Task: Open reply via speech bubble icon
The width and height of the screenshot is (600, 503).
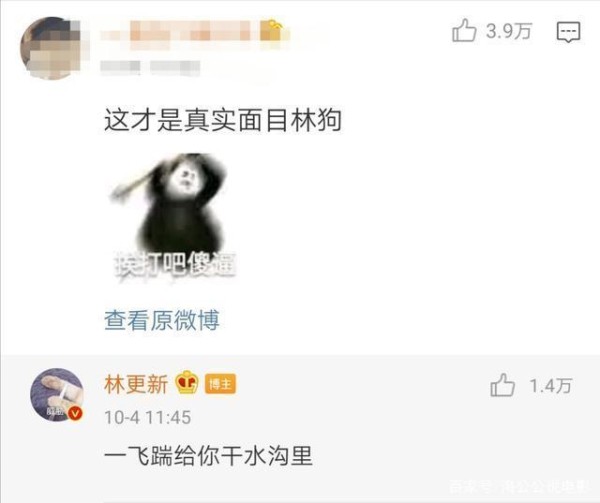Action: [568, 32]
